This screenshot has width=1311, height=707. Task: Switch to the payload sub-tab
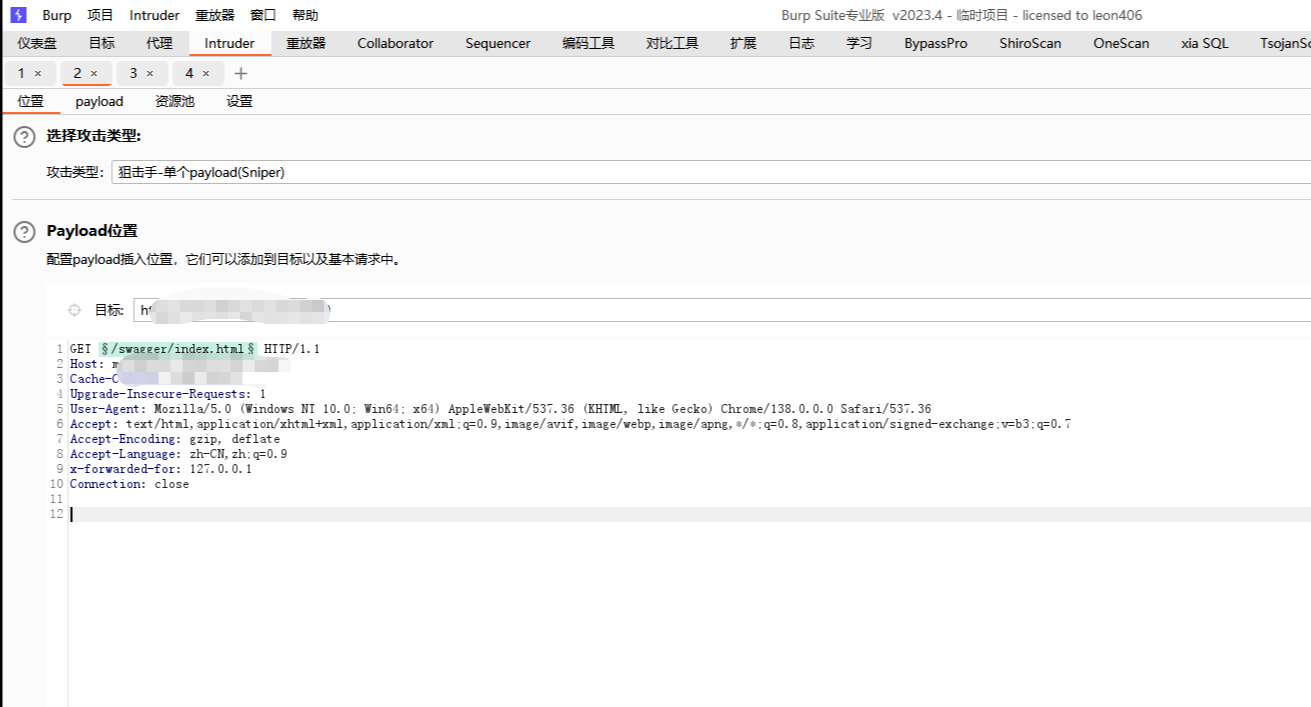tap(99, 101)
